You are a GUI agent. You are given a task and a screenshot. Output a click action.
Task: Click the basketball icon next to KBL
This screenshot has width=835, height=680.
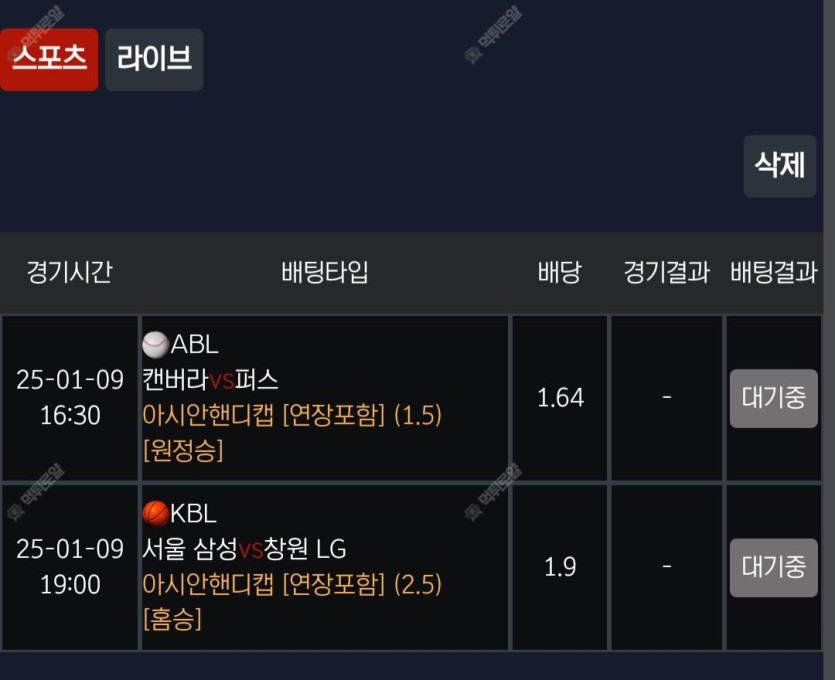point(155,514)
